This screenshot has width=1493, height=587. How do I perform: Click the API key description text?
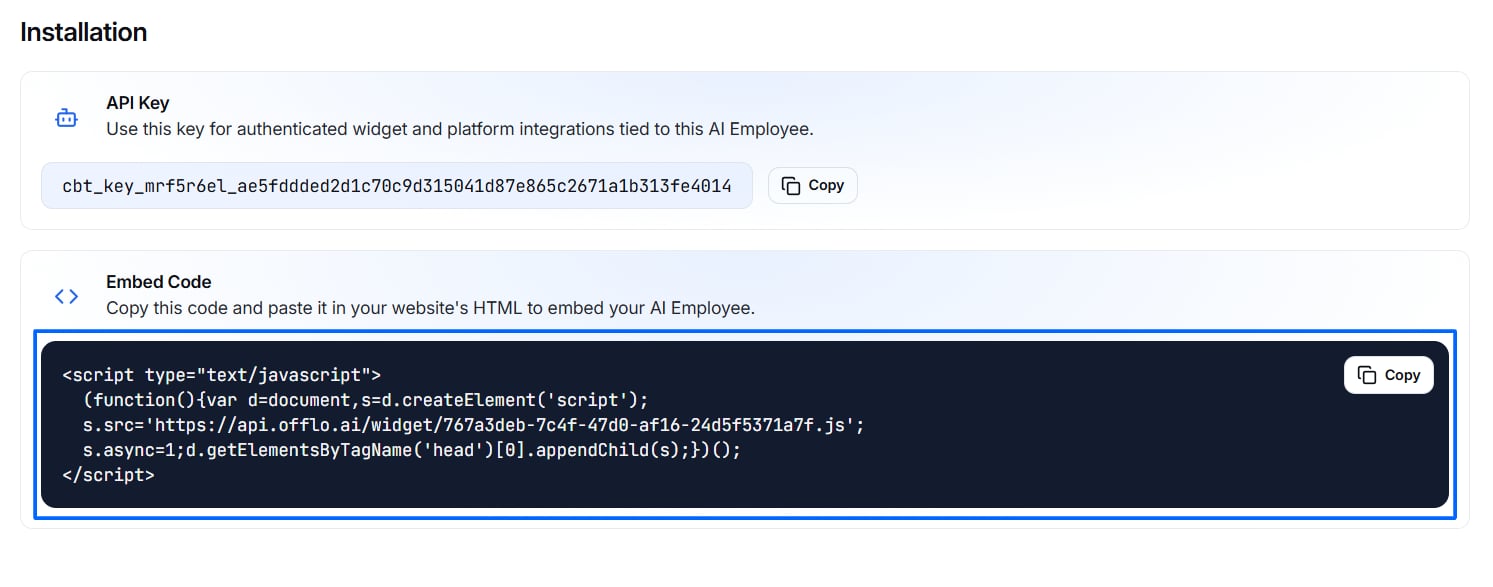460,129
